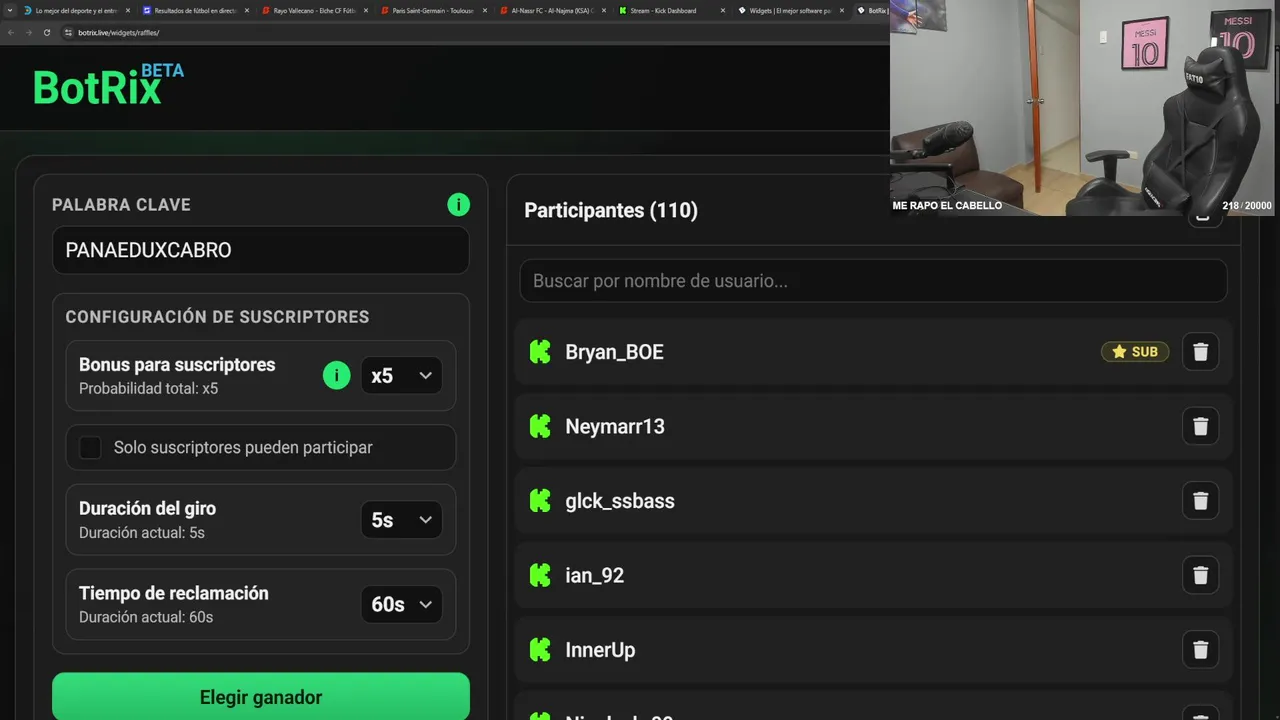The image size is (1280, 720).
Task: Go forward with the browser forward arrow
Action: click(x=29, y=32)
